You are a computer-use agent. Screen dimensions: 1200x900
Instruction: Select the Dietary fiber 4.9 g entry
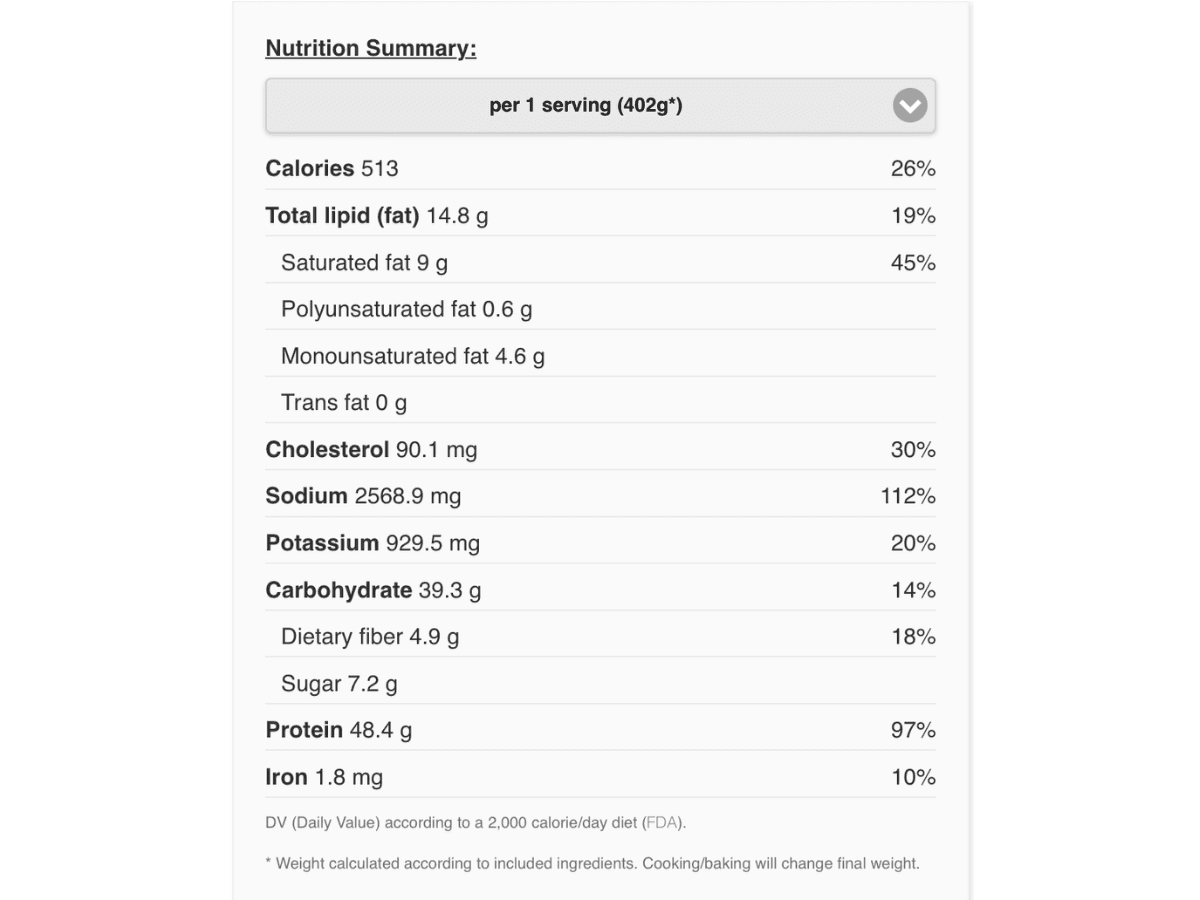click(x=370, y=637)
